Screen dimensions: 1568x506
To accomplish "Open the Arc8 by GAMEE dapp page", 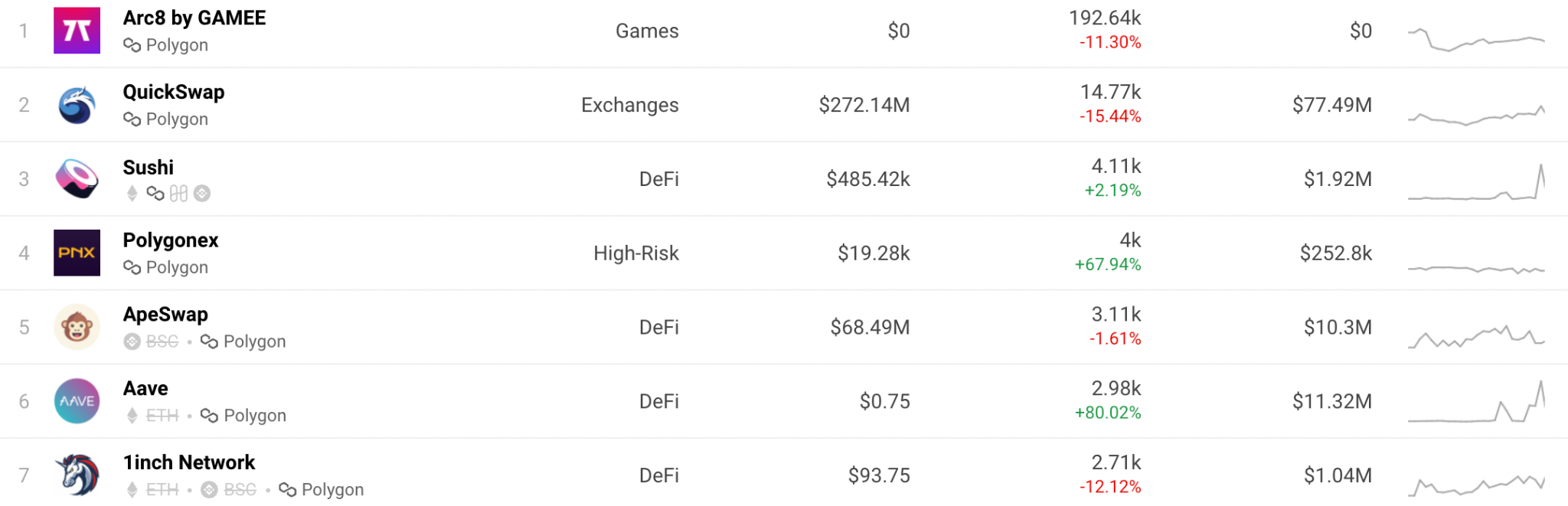I will pyautogui.click(x=194, y=18).
